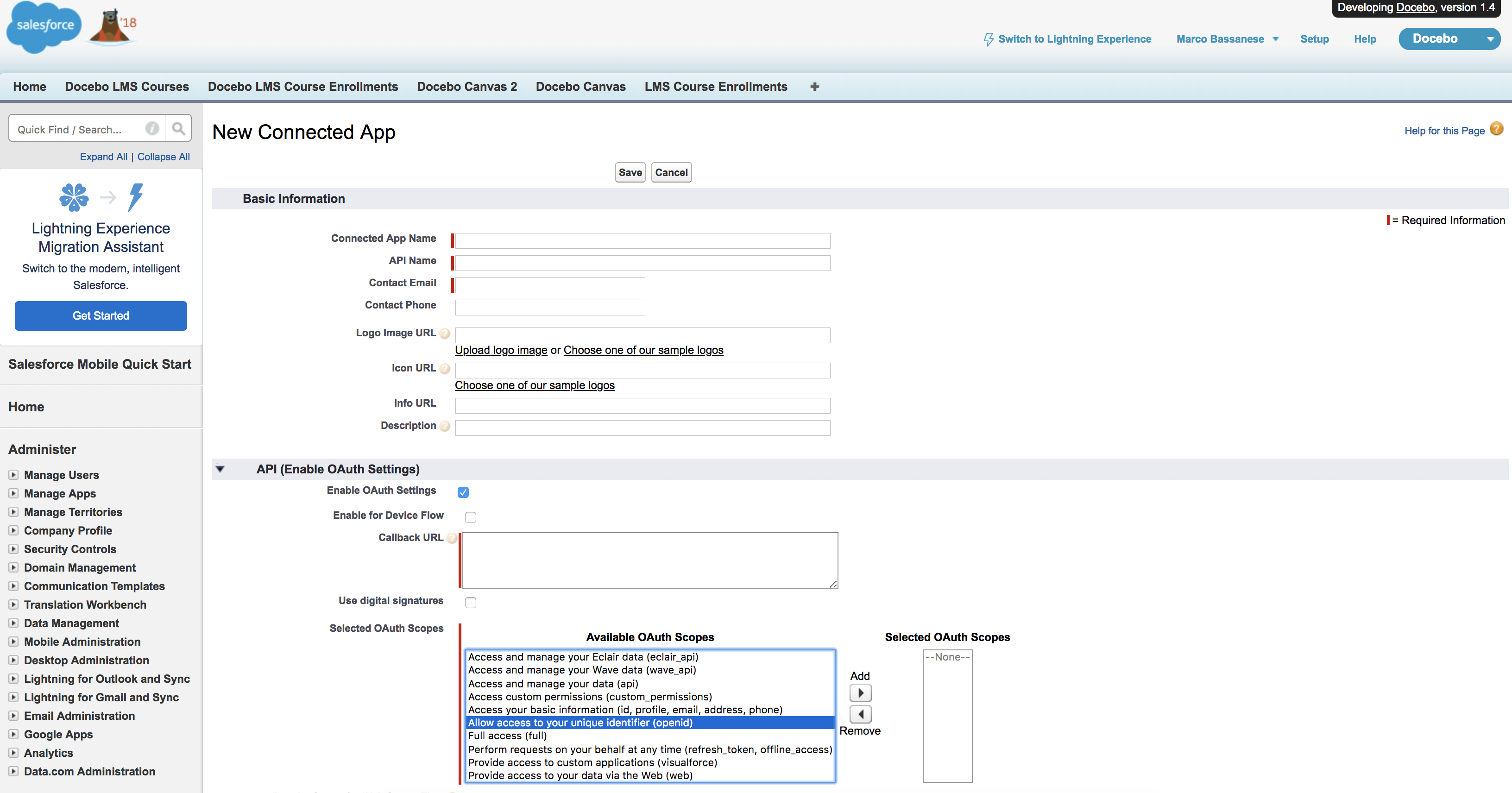This screenshot has height=793, width=1512.
Task: Open LMS Course Enrollments tab
Action: [x=716, y=87]
